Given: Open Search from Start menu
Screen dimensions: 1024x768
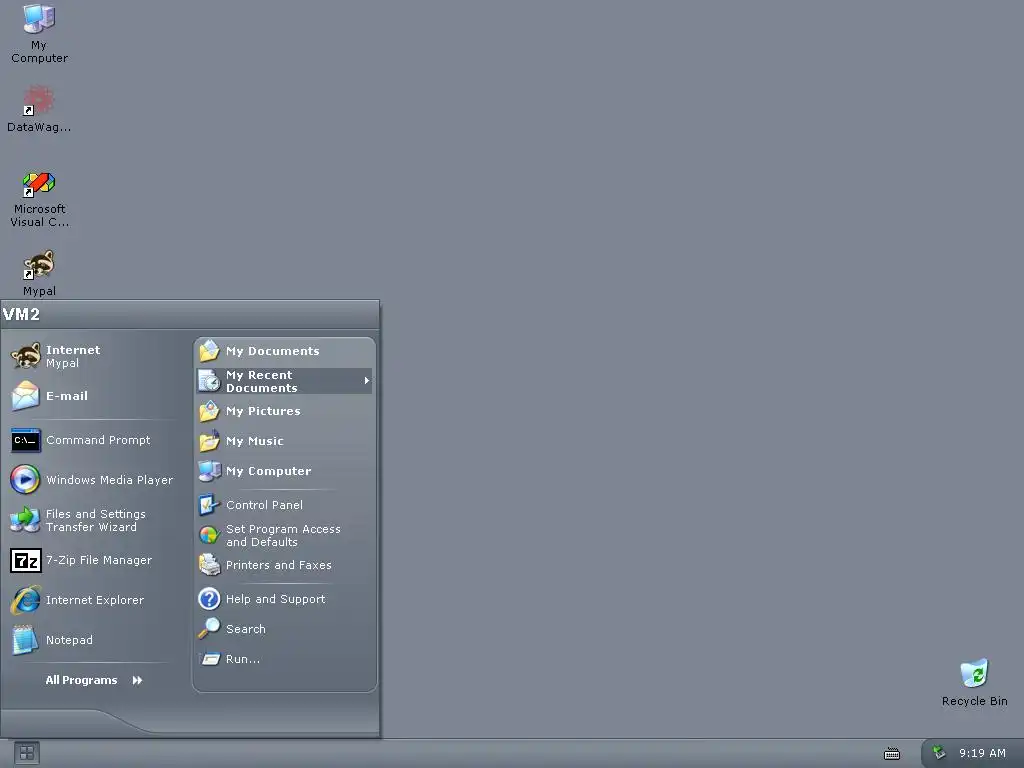Looking at the screenshot, I should pos(284,629).
